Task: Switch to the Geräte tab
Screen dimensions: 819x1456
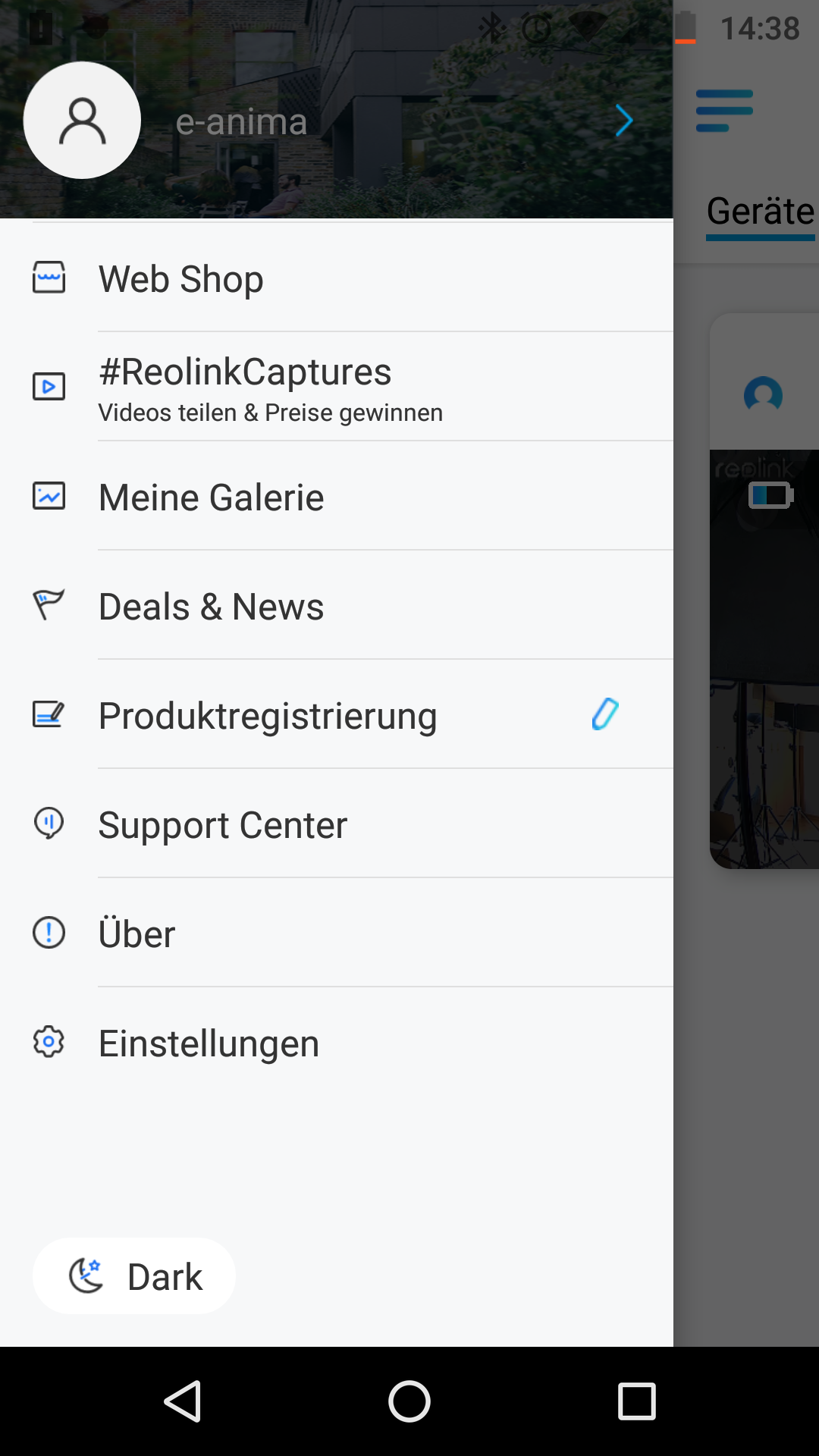Action: pos(760,212)
